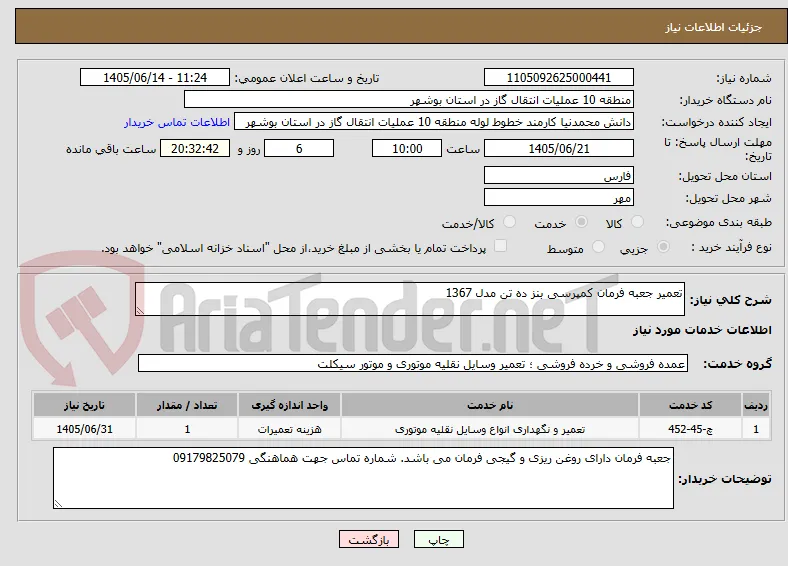Click the ساعت باقی مانده label
Image resolution: width=788 pixels, height=566 pixels.
111,149
